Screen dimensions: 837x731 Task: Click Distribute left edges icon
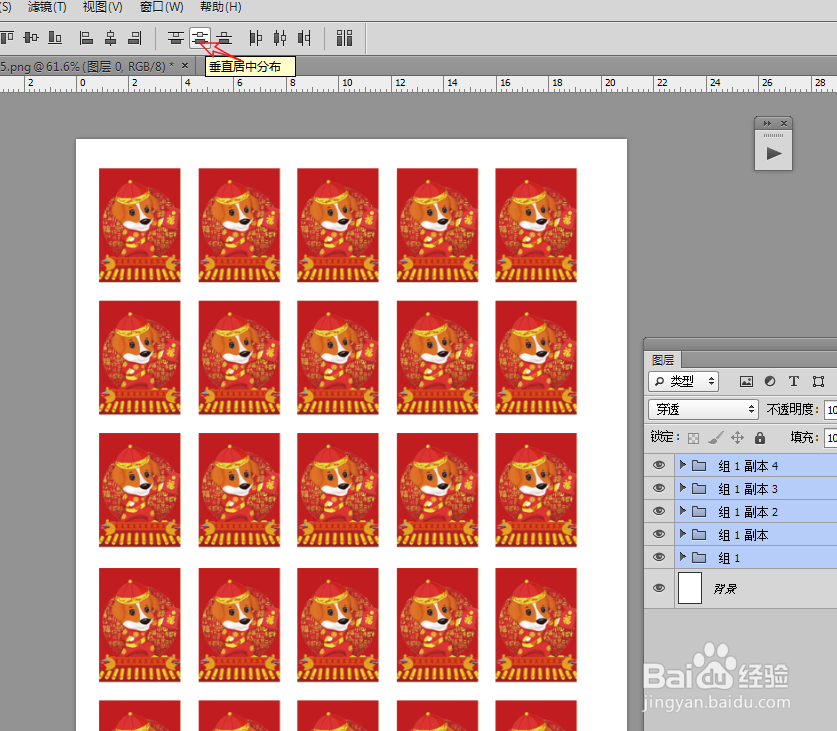coord(256,37)
